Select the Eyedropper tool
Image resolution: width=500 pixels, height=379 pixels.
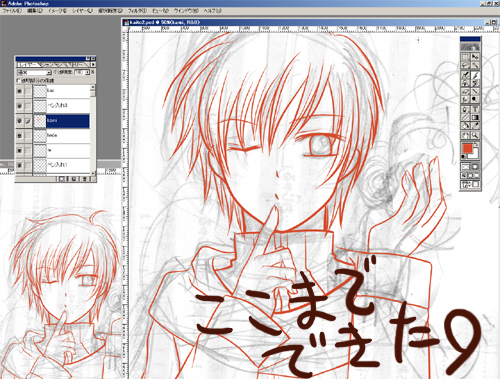point(475,126)
